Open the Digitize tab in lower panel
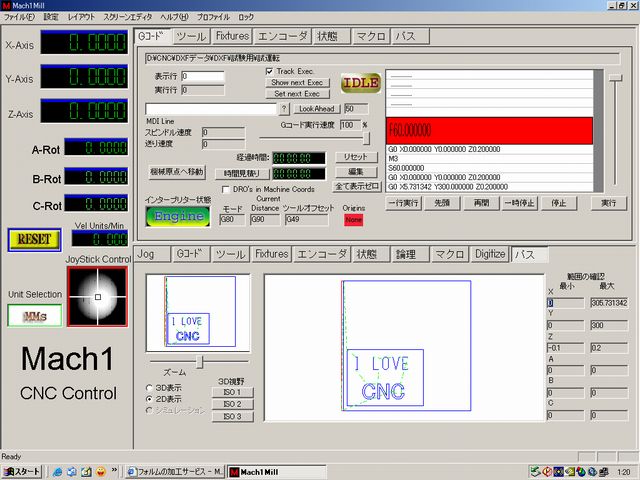This screenshot has width=640, height=480. 490,254
